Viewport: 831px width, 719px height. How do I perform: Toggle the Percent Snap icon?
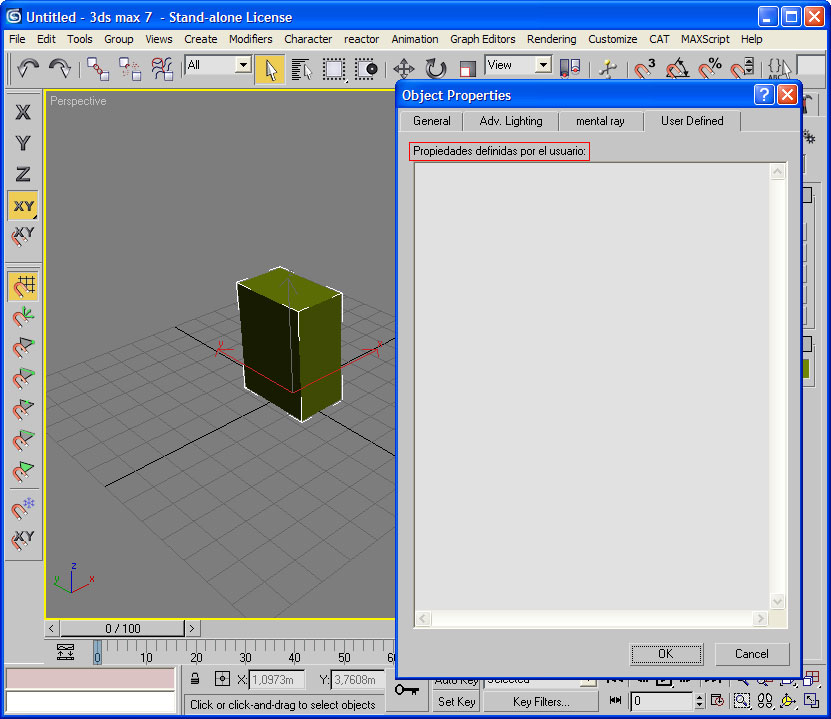709,69
